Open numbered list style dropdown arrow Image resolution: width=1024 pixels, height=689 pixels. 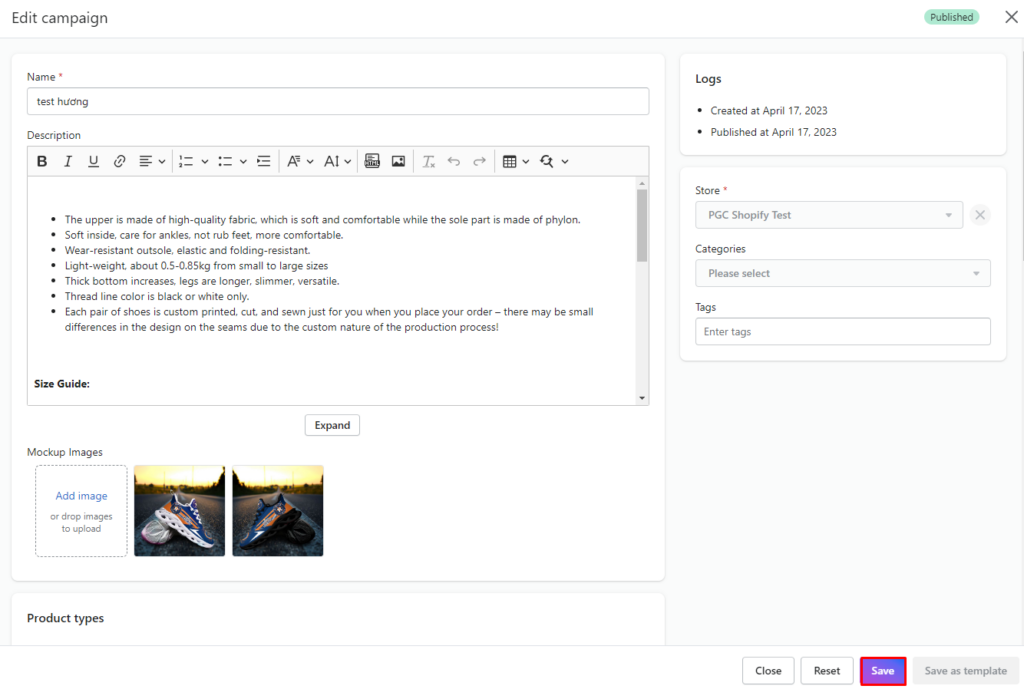(204, 161)
